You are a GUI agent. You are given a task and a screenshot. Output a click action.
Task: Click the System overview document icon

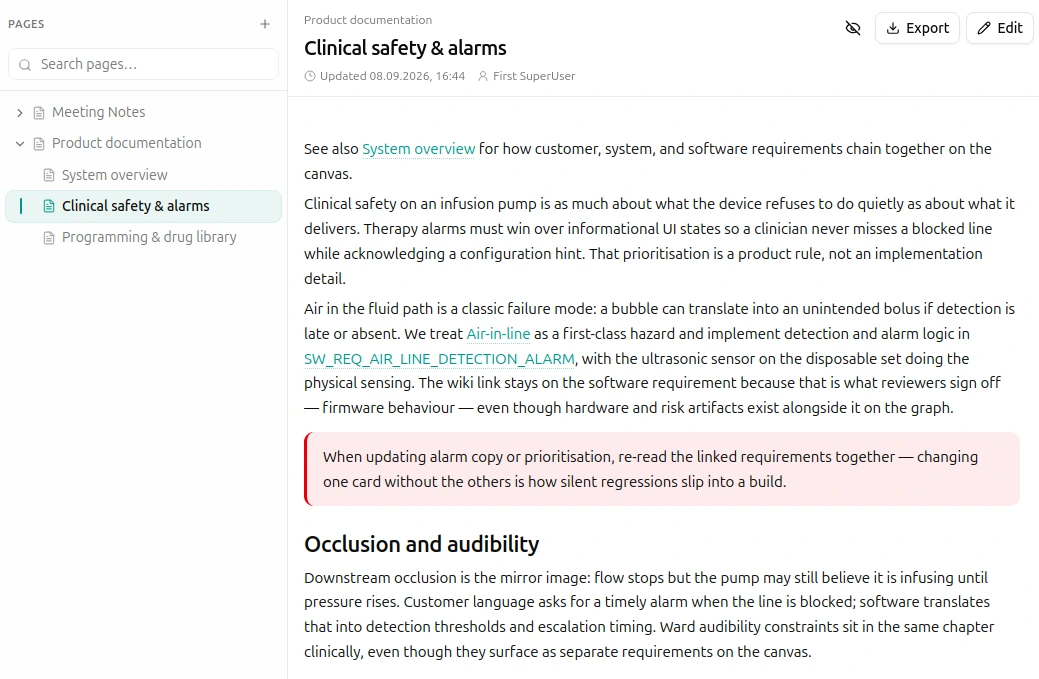(x=49, y=175)
